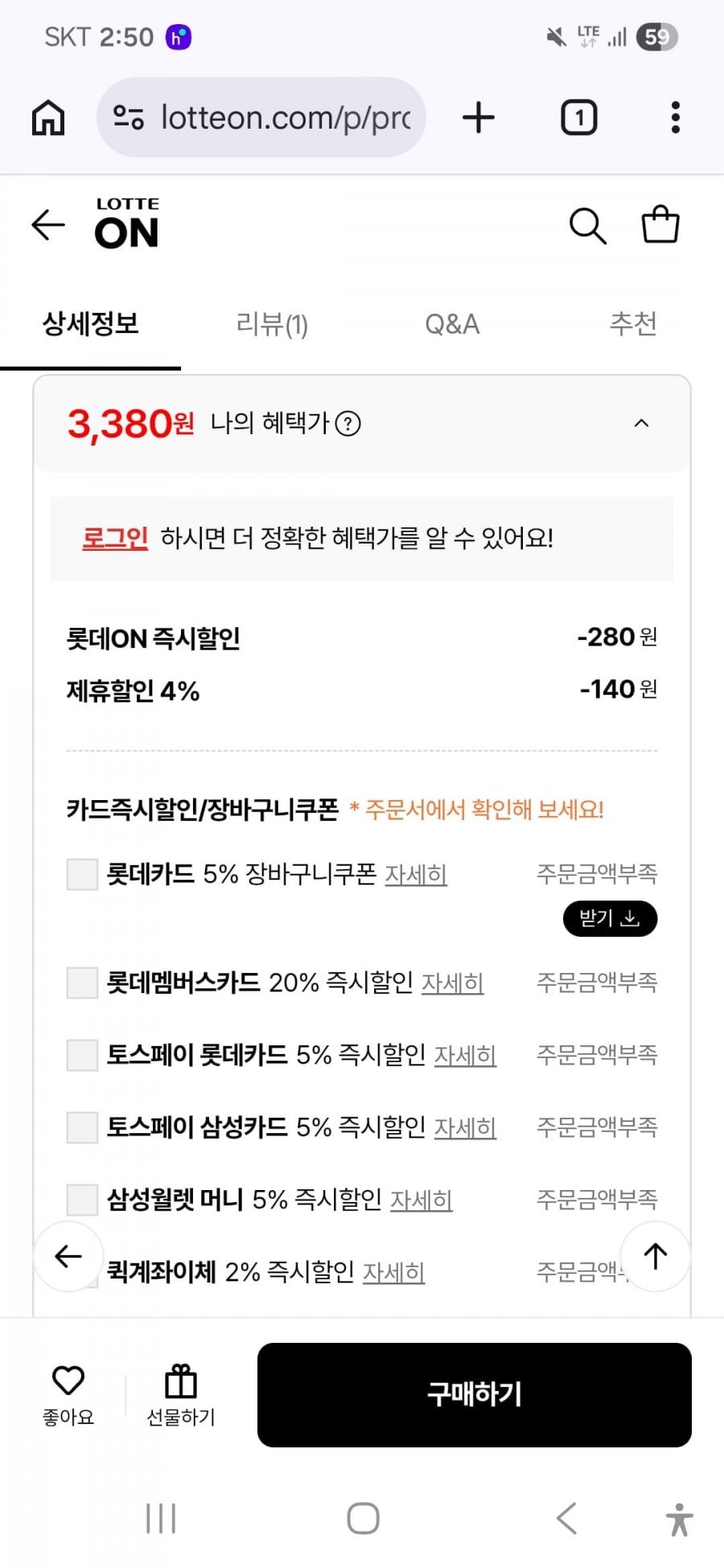724x1568 pixels.
Task: Check the 롯데멤버스카드 20% 즉시할인 box
Action: tap(82, 983)
